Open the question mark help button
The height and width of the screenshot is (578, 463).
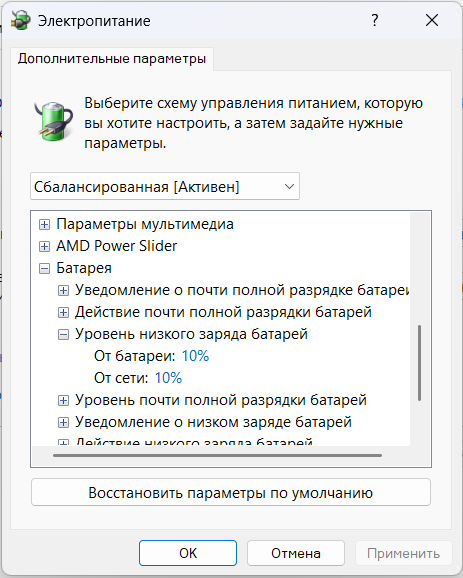(375, 20)
